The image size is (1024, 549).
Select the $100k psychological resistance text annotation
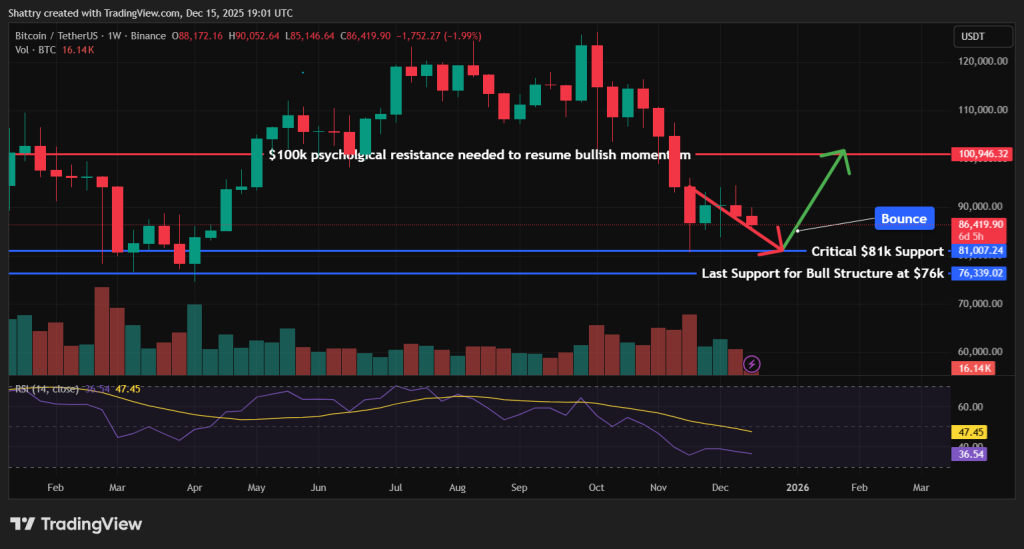point(478,155)
